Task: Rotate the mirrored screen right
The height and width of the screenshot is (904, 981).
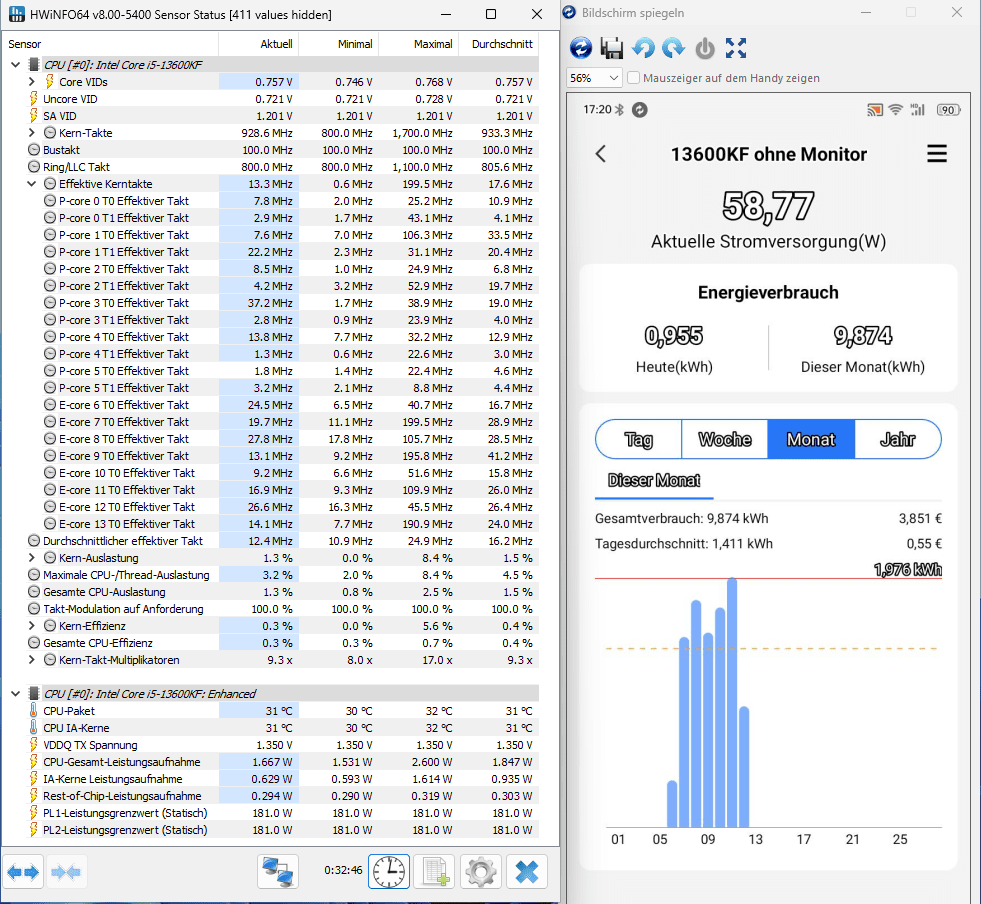Action: (673, 48)
